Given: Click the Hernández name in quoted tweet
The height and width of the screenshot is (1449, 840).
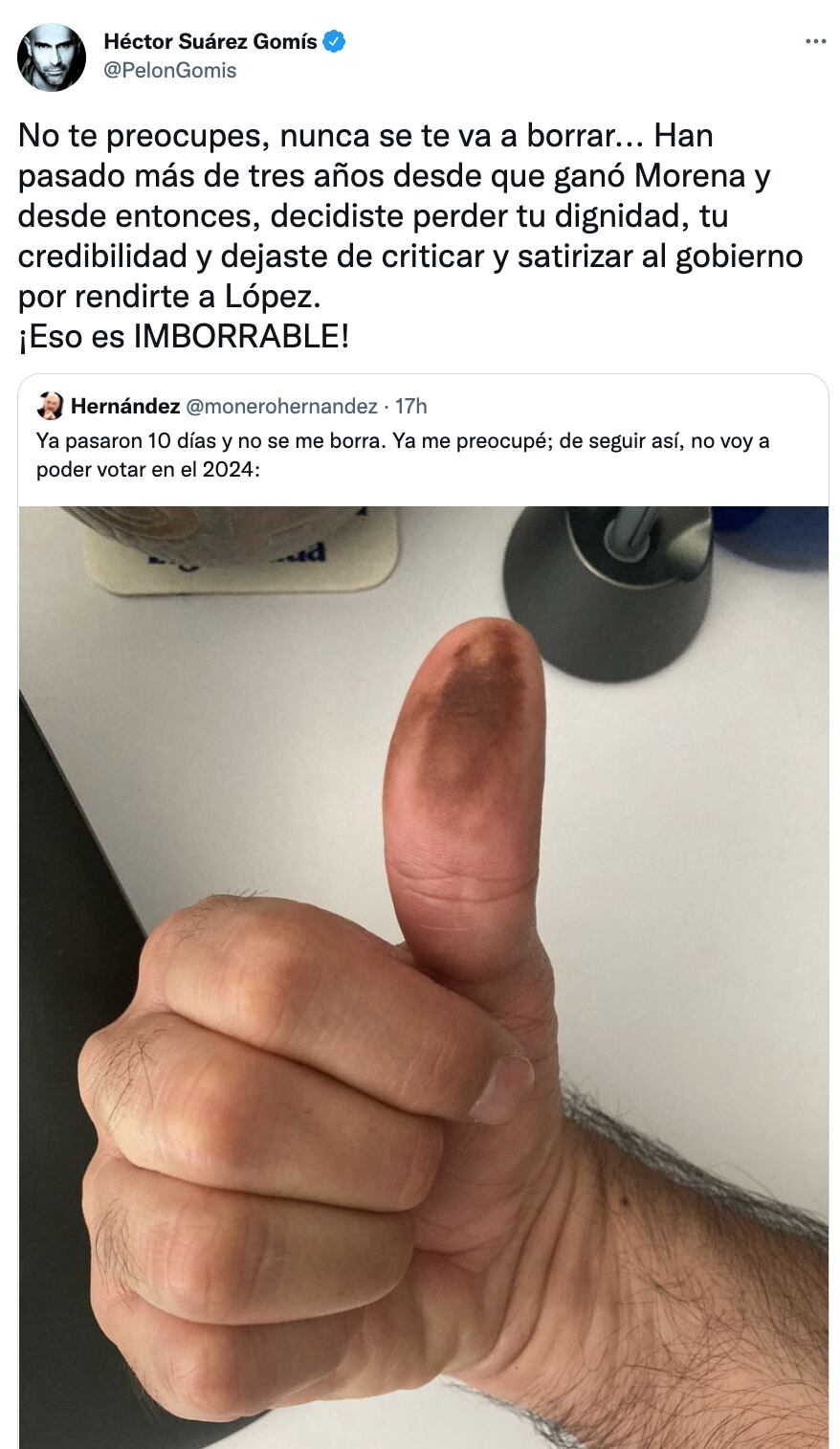Looking at the screenshot, I should click(x=125, y=406).
